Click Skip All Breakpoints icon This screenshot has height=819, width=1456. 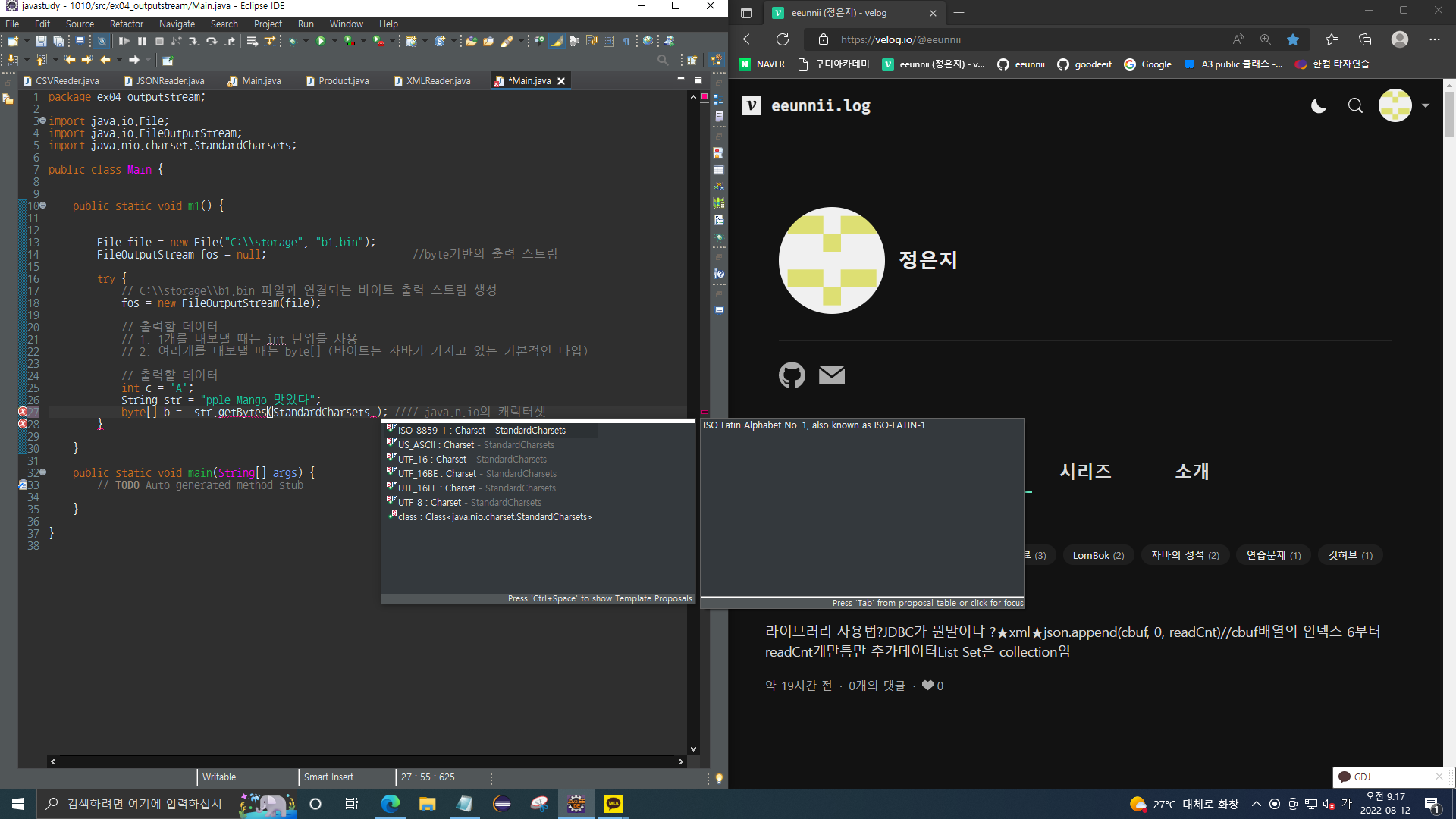pos(102,41)
